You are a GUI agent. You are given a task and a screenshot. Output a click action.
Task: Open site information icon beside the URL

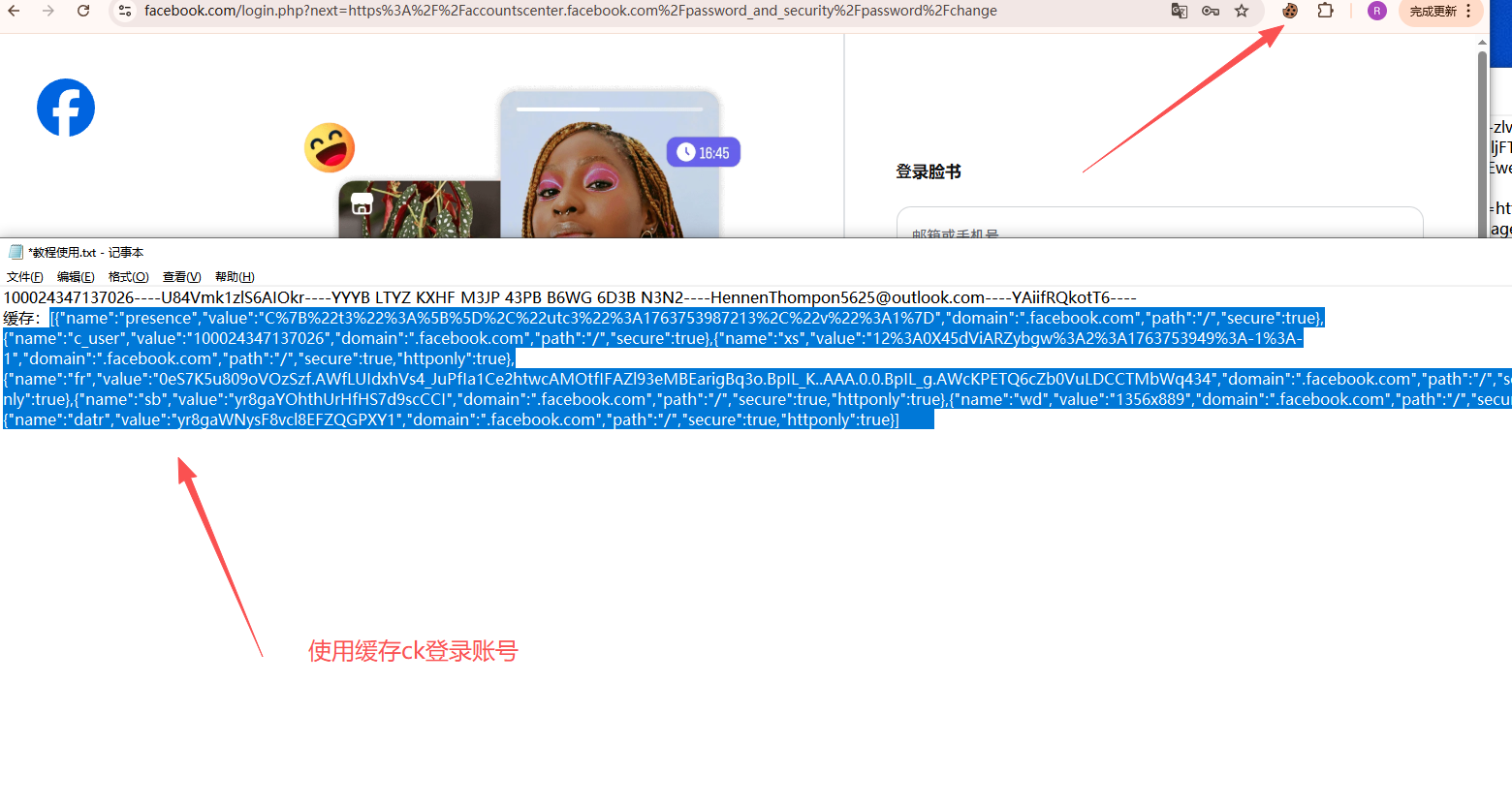(x=124, y=11)
